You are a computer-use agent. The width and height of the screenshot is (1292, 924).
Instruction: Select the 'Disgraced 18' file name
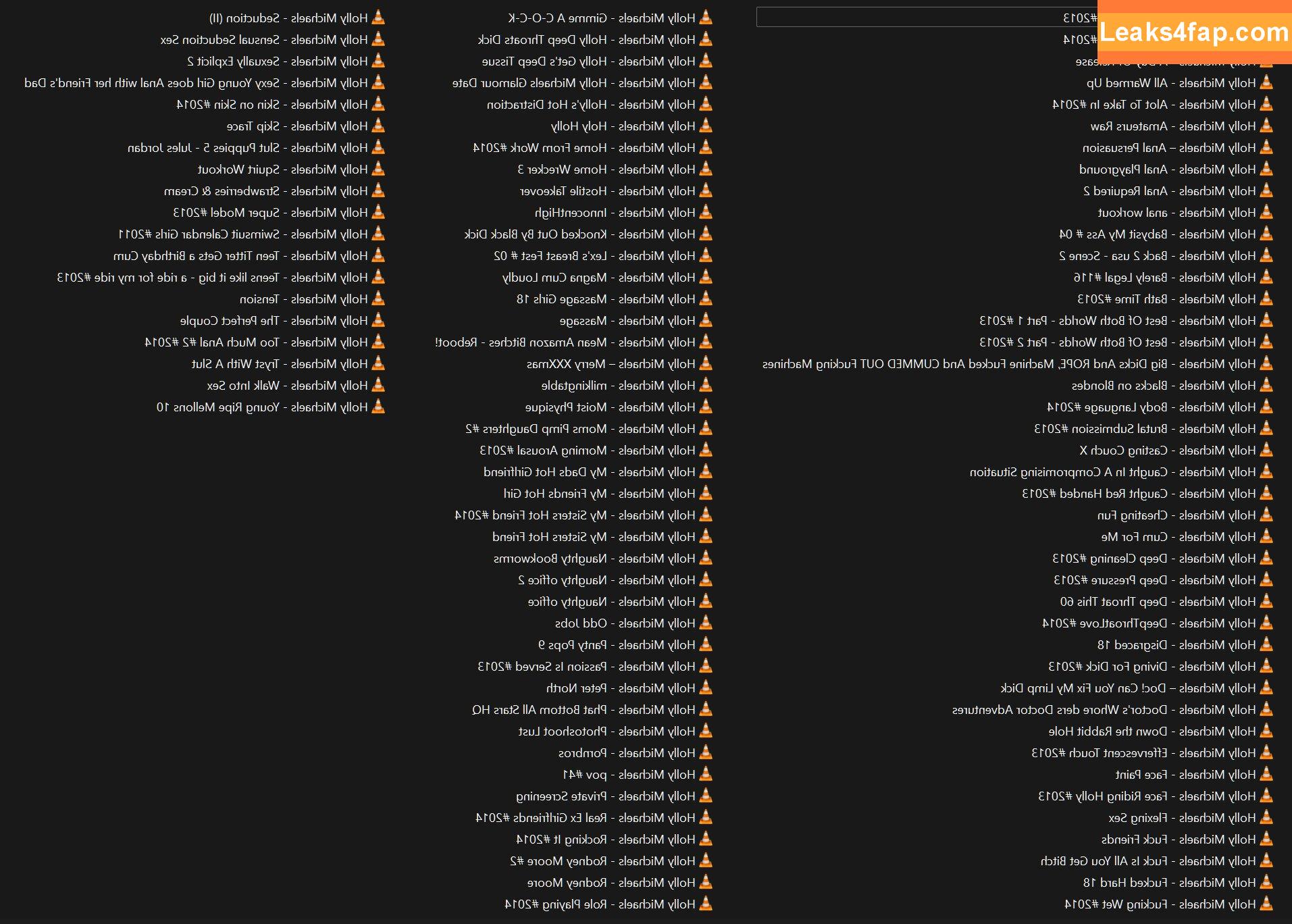click(x=1132, y=645)
